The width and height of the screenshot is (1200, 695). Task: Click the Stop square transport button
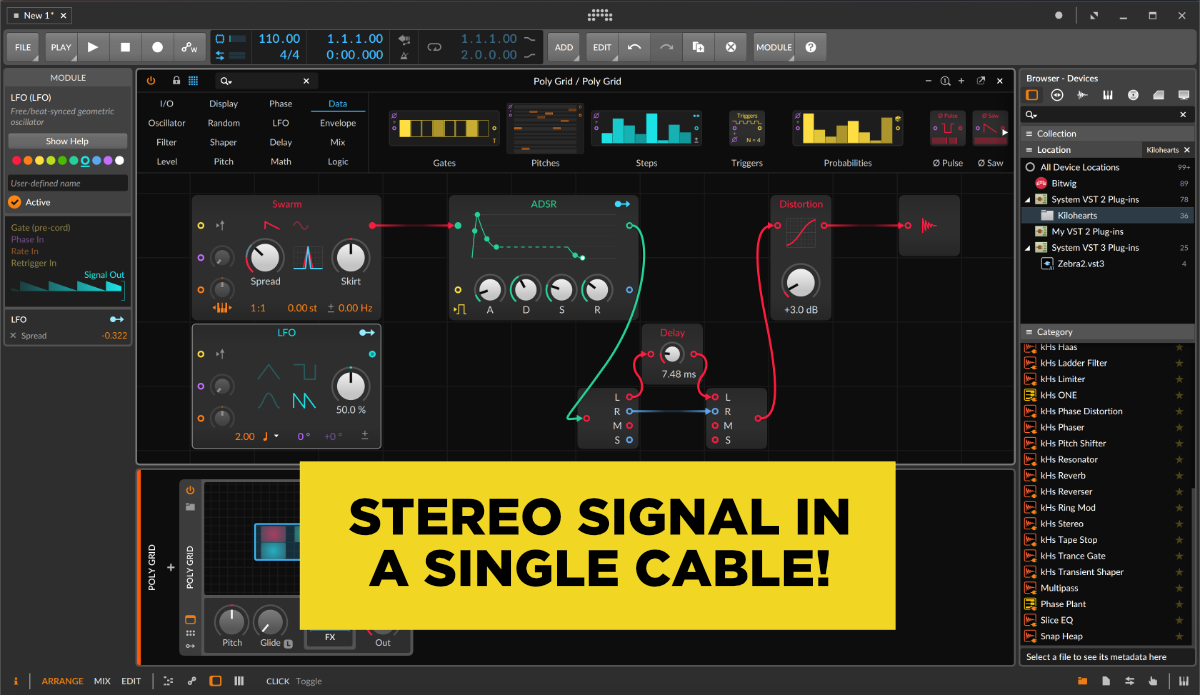[x=125, y=47]
